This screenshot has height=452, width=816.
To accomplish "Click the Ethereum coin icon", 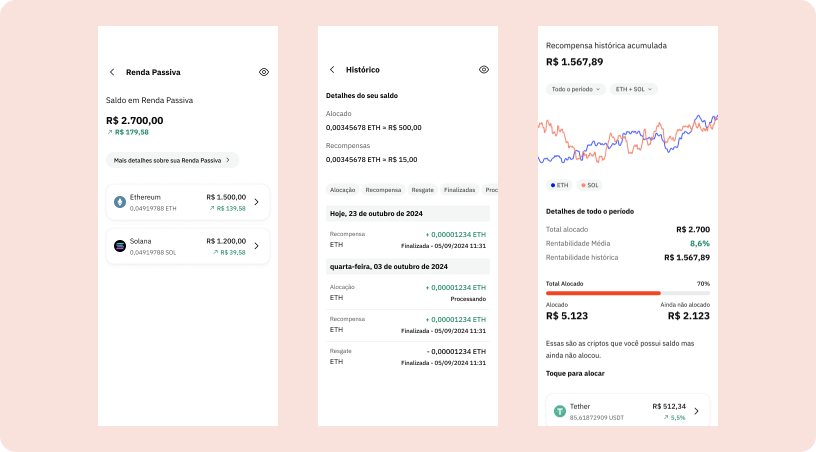I will (120, 202).
